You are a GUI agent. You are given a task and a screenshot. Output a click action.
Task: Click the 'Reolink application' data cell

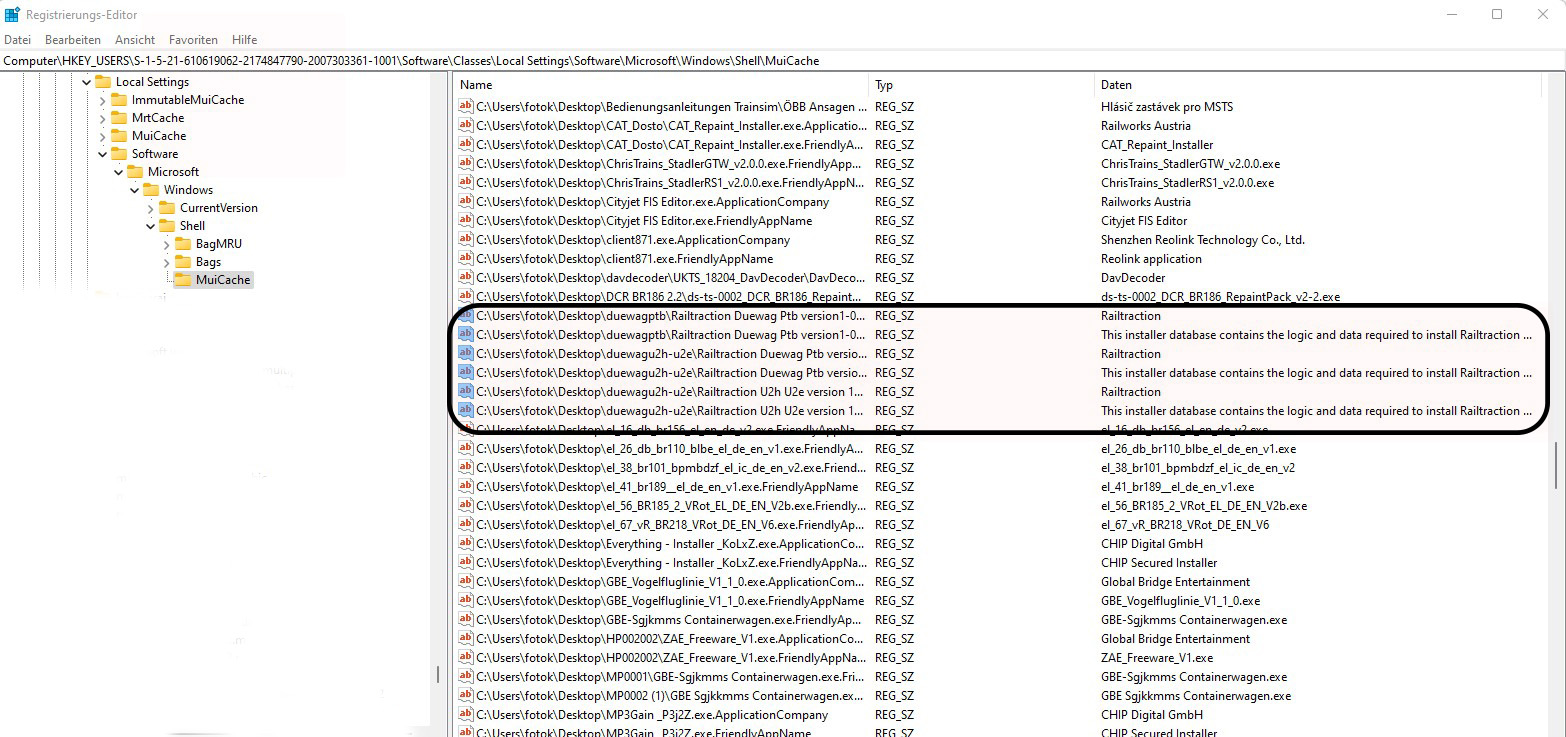click(x=1151, y=259)
